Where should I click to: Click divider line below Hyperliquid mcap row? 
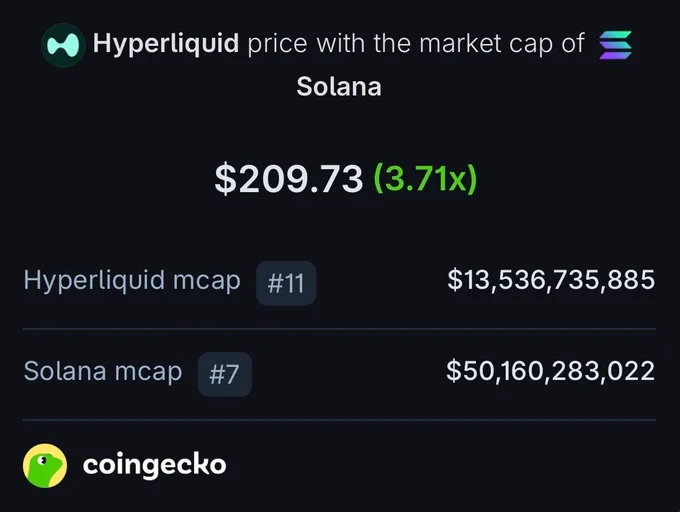(339, 329)
